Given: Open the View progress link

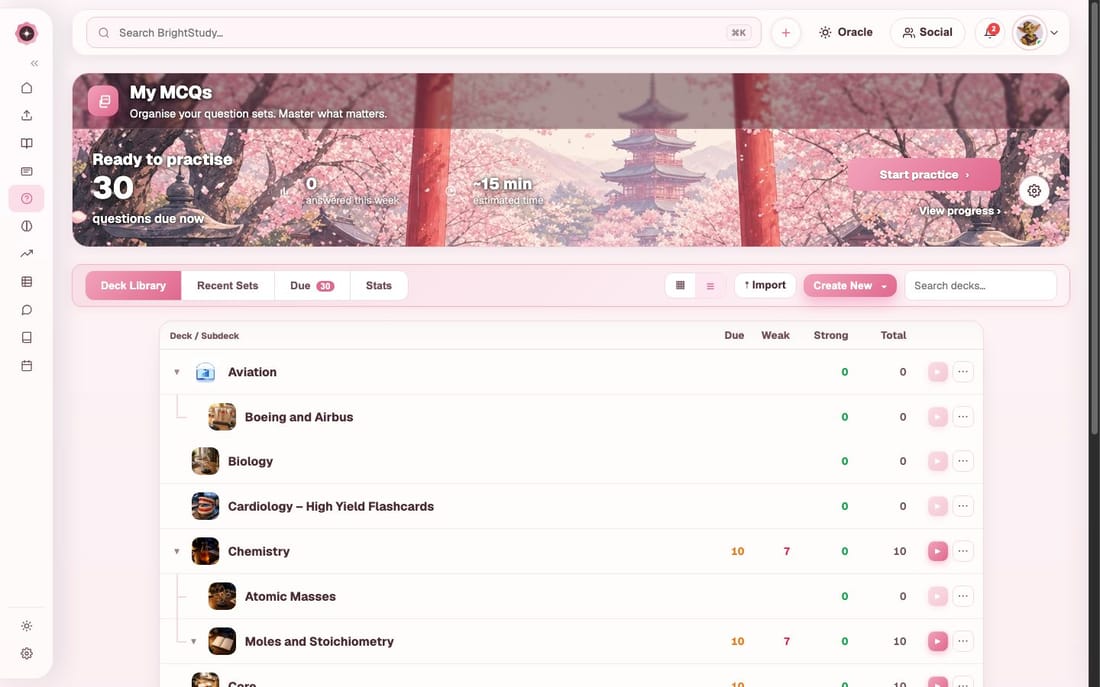Looking at the screenshot, I should pyautogui.click(x=959, y=211).
